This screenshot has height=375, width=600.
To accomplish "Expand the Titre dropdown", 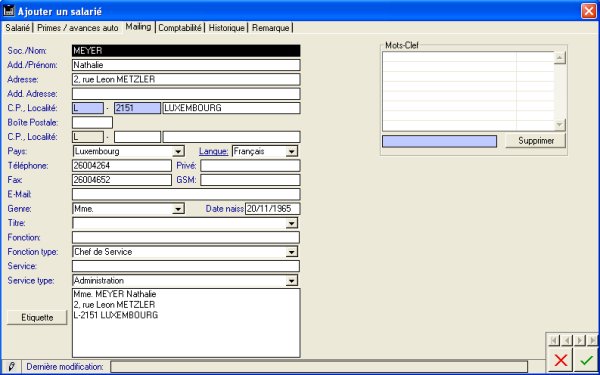I will [292, 223].
